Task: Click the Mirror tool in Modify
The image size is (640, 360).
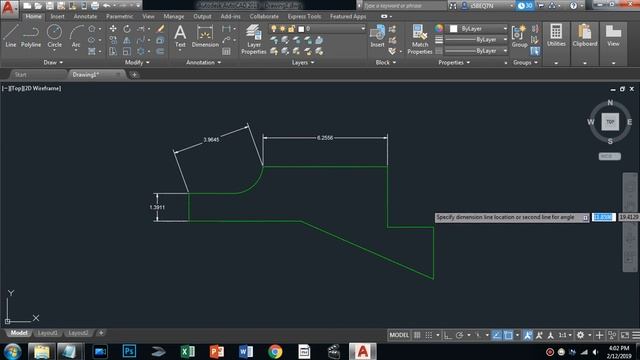Action: click(x=127, y=40)
